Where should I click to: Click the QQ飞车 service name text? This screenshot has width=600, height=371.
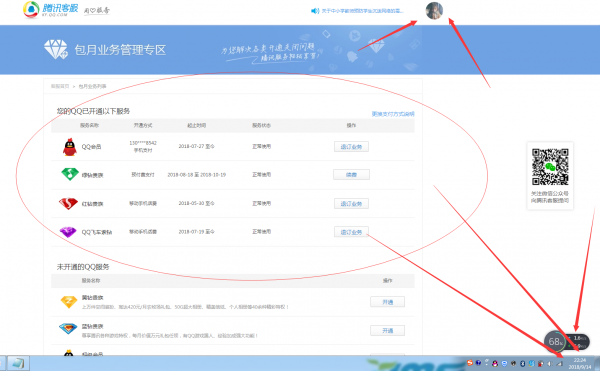pos(97,232)
